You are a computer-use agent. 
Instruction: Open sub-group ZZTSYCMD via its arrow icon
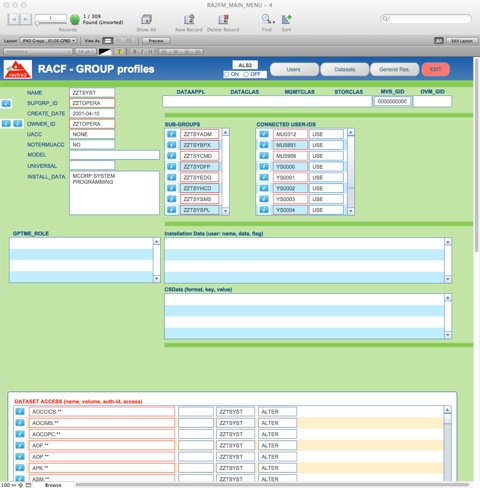pyautogui.click(x=171, y=156)
